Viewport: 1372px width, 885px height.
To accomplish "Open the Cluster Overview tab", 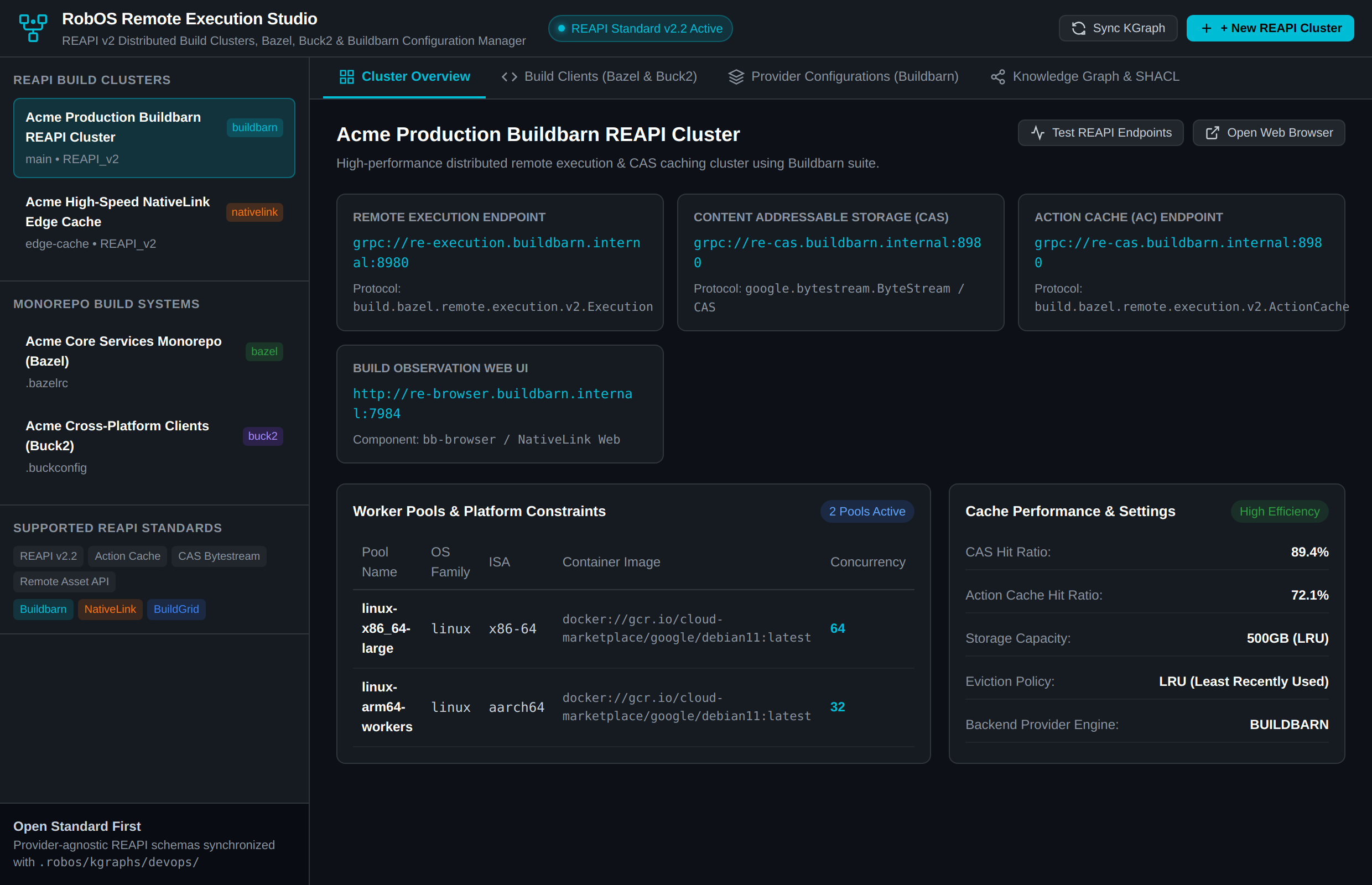I will (x=404, y=76).
